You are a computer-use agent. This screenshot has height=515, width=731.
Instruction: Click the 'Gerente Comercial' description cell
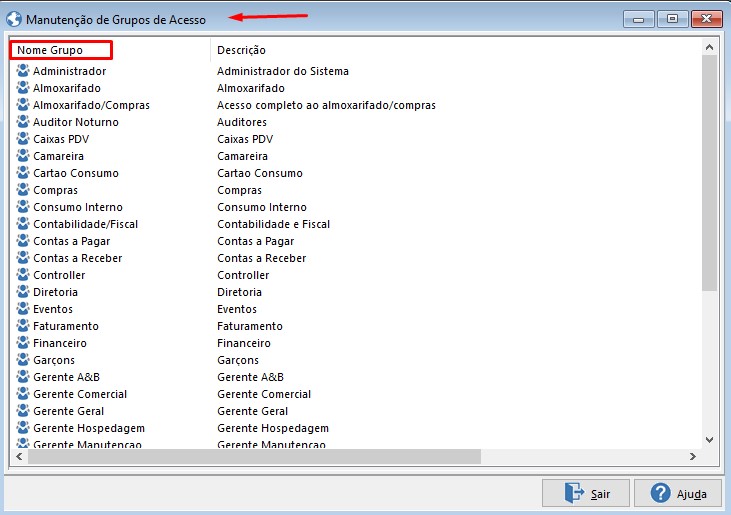pyautogui.click(x=264, y=394)
